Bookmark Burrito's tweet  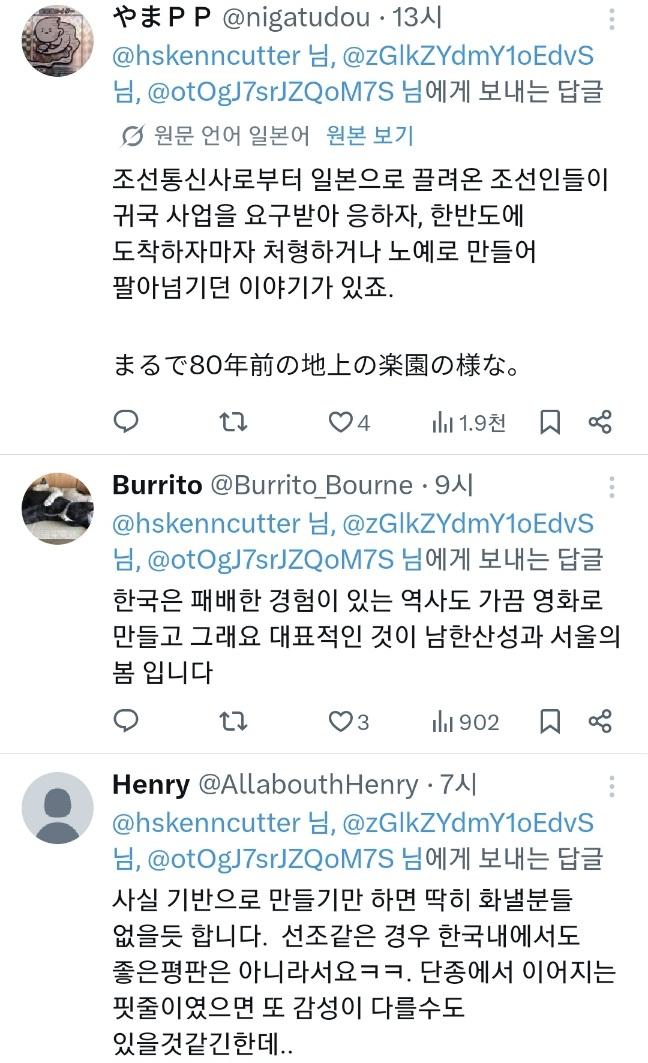tap(550, 721)
